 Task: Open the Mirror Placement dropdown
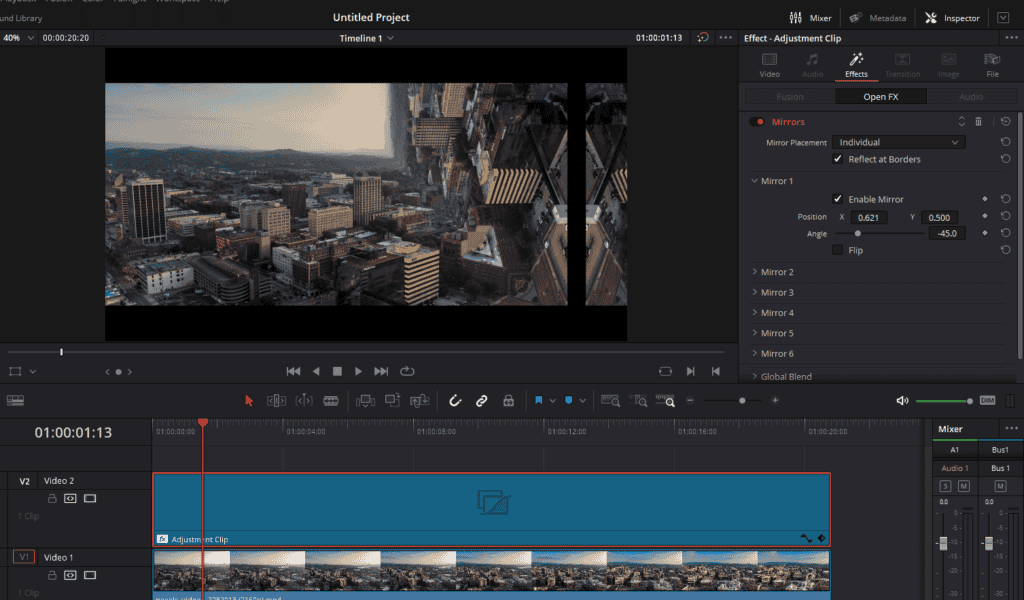899,142
